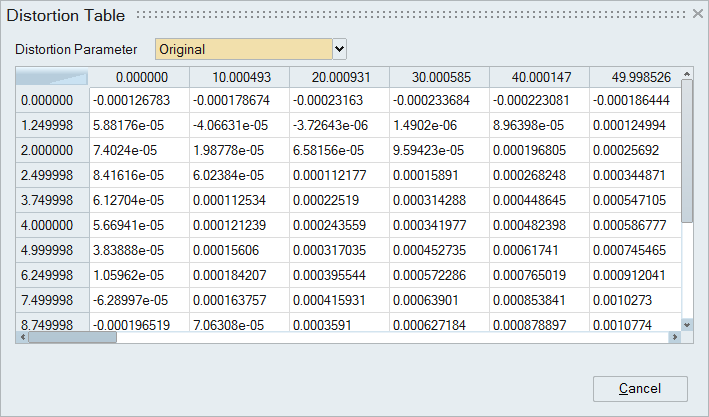
Task: Click the cell containing 7.4024e-05
Action: 138,149
